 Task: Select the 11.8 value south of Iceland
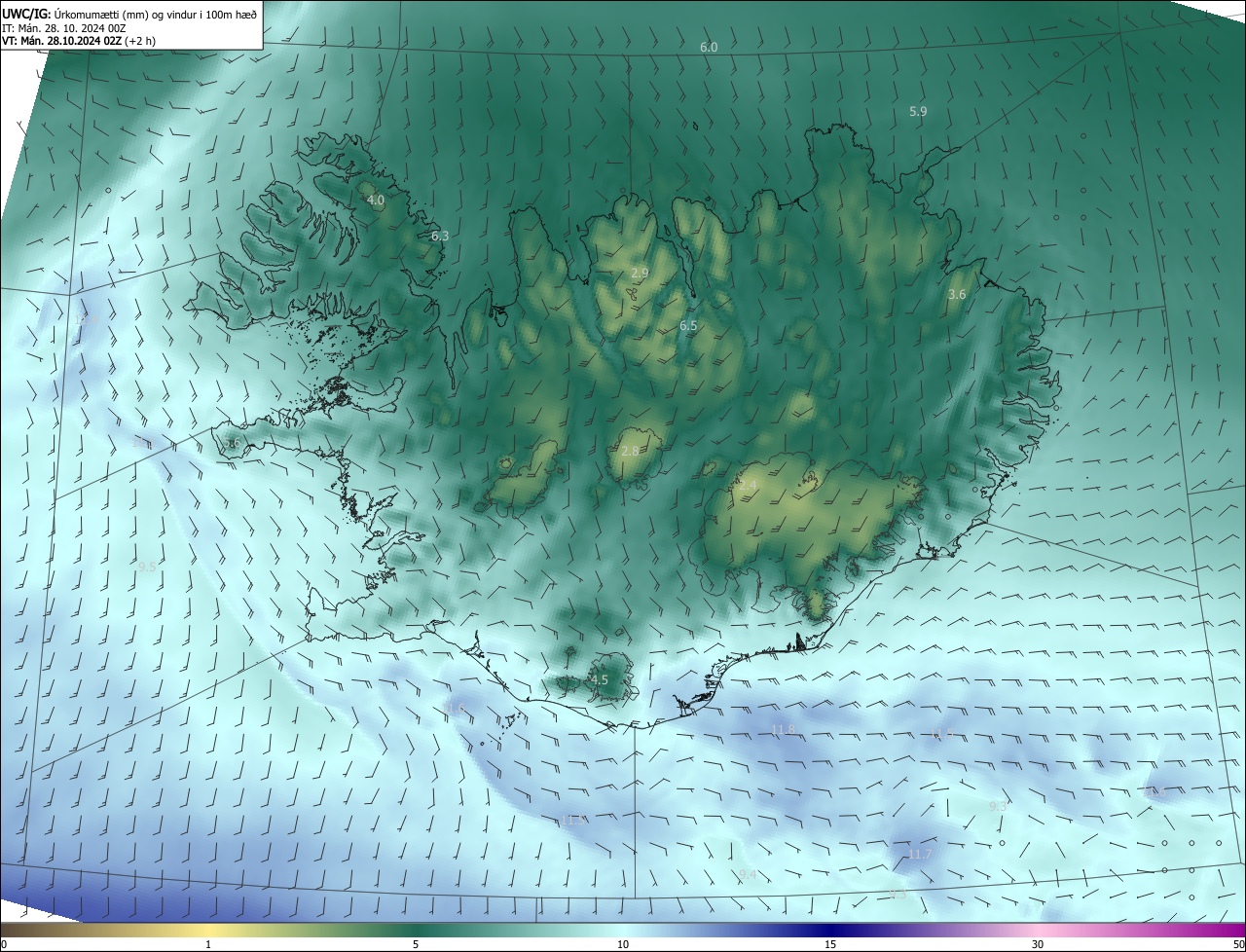point(783,730)
